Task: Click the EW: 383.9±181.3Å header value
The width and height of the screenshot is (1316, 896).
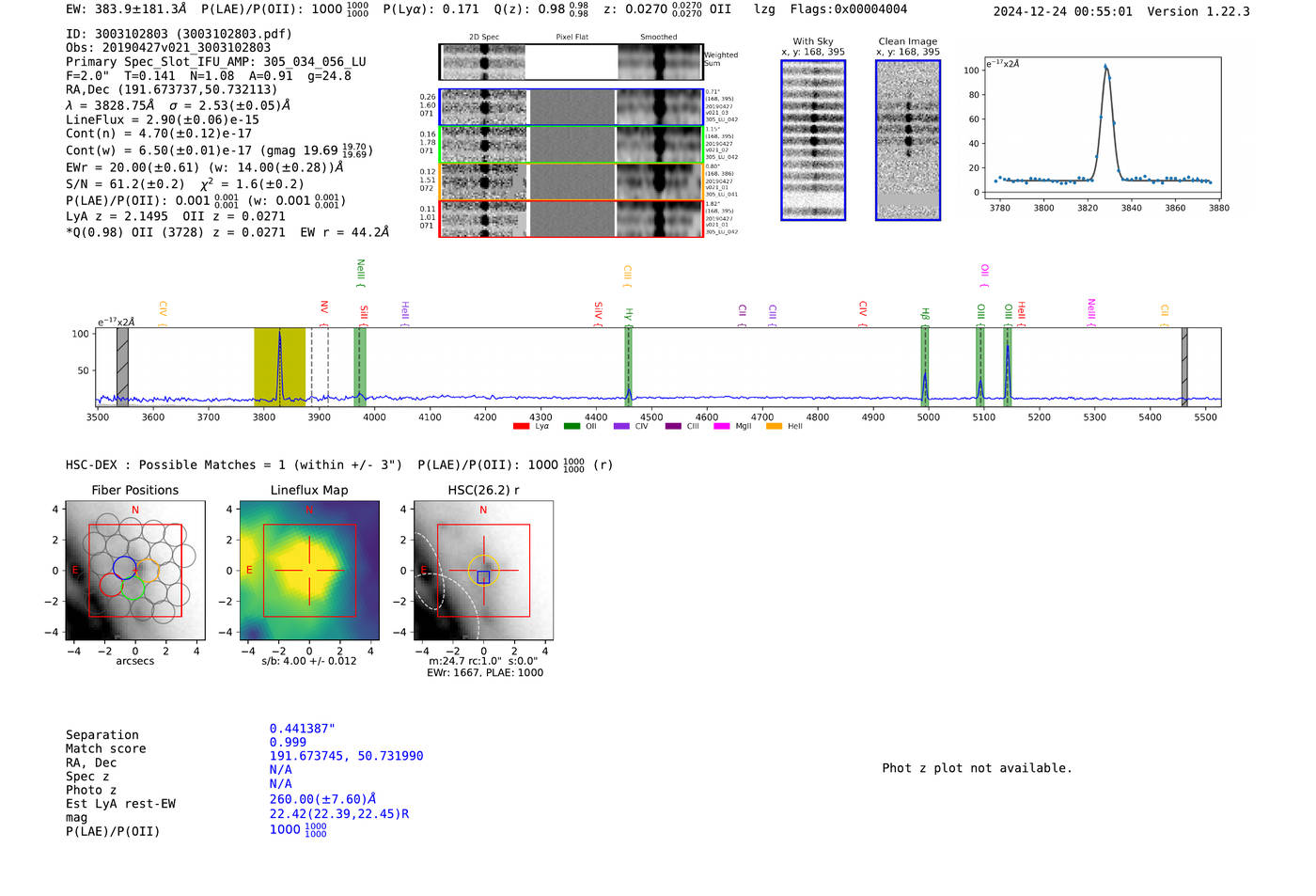Action: (x=126, y=9)
